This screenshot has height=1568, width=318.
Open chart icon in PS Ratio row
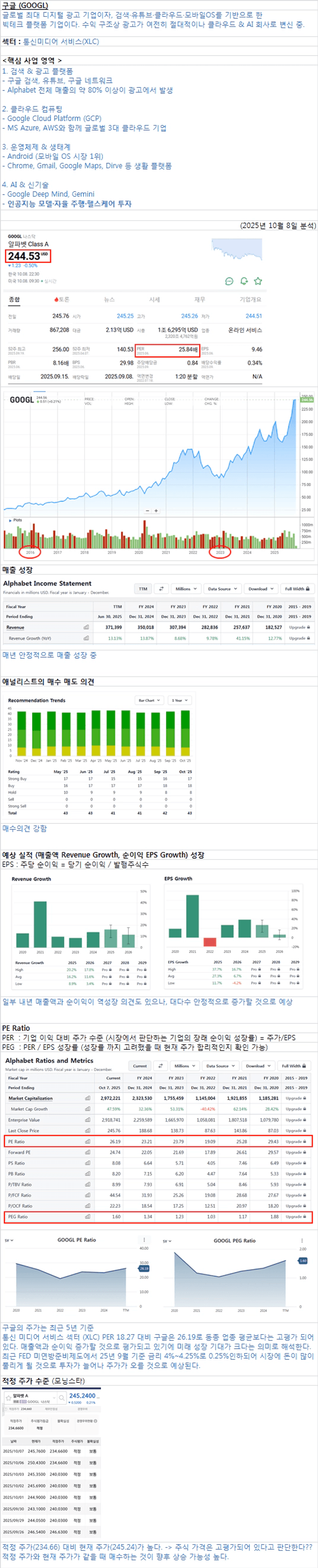pyautogui.click(x=88, y=1163)
